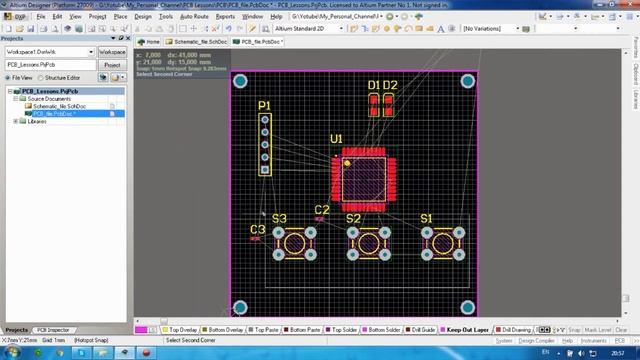Screen dimensions: 640x360
Task: Switch to the PCB Inspector tab
Action: (53, 330)
